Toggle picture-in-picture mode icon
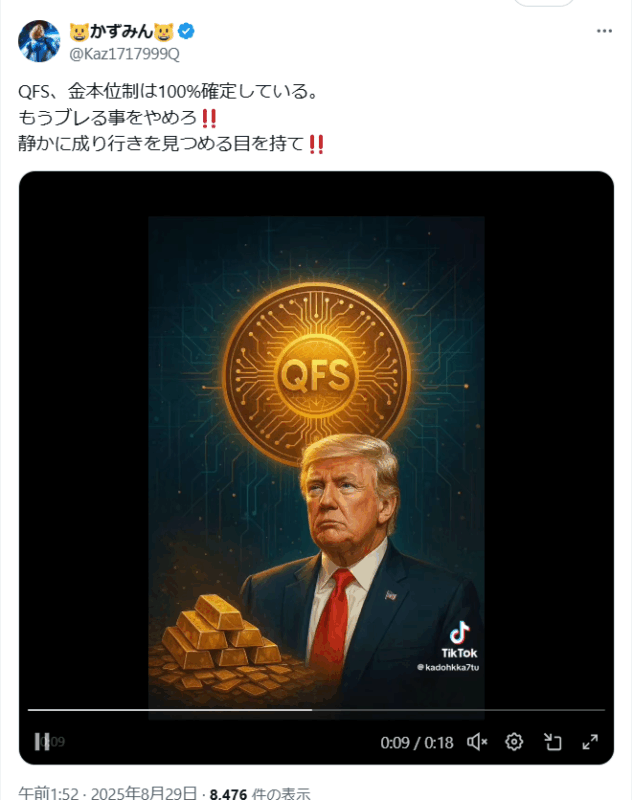This screenshot has height=800, width=633. [x=552, y=742]
